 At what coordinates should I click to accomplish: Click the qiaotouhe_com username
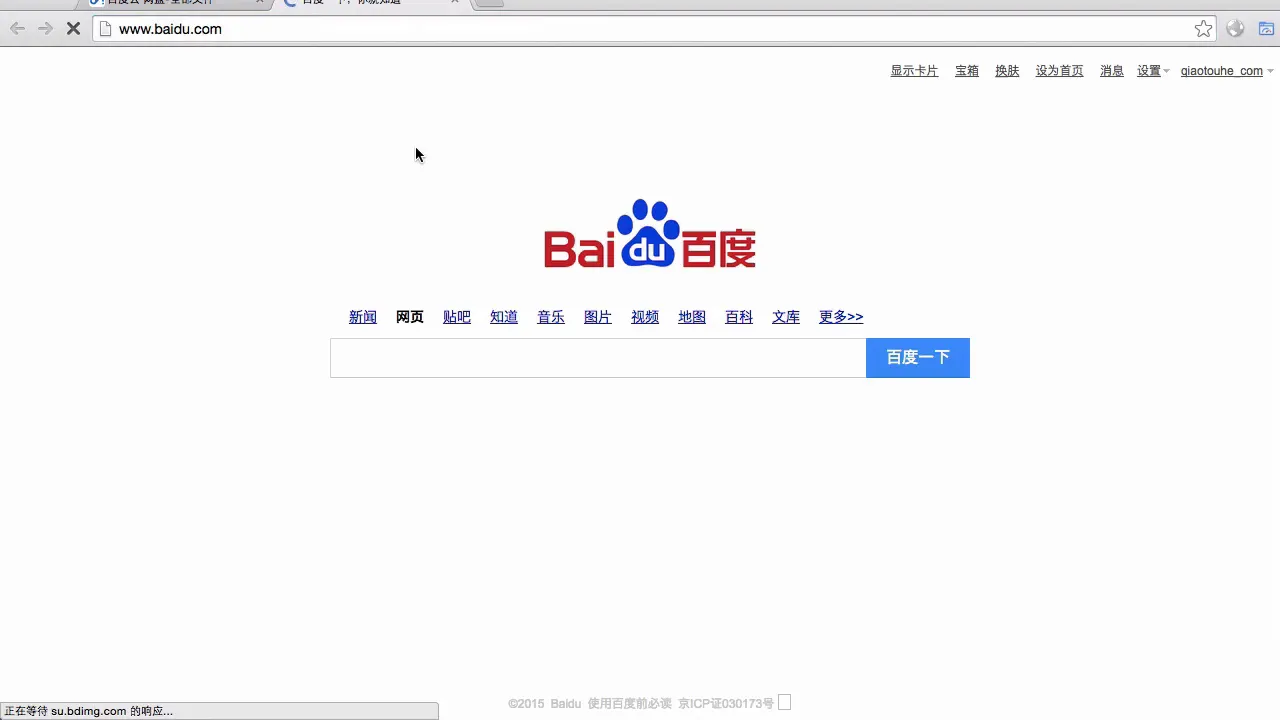(1221, 71)
